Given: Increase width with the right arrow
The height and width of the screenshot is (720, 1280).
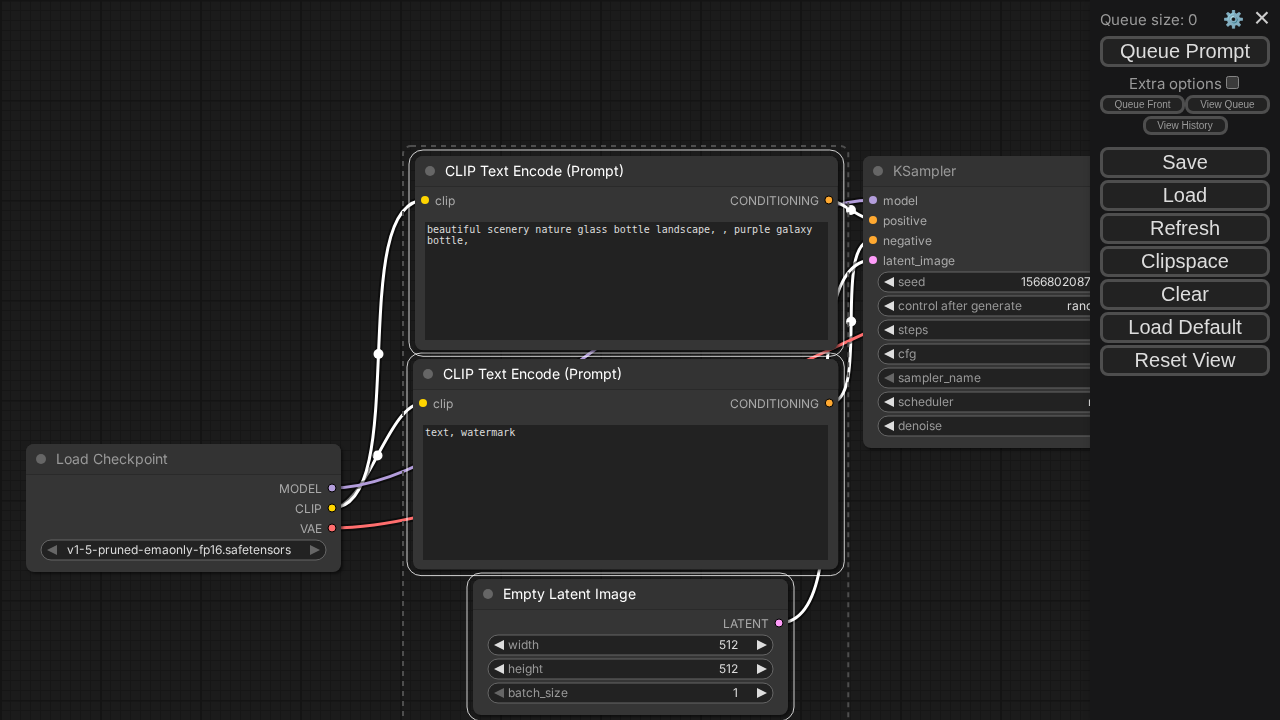Looking at the screenshot, I should point(761,645).
